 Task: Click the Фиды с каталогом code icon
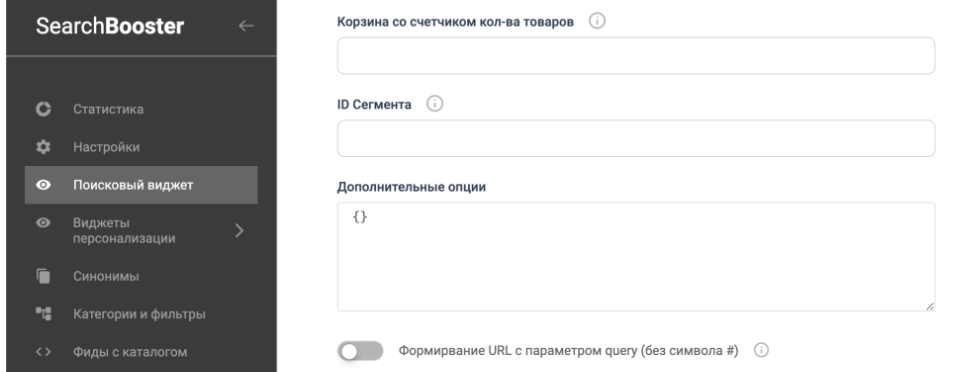(43, 352)
